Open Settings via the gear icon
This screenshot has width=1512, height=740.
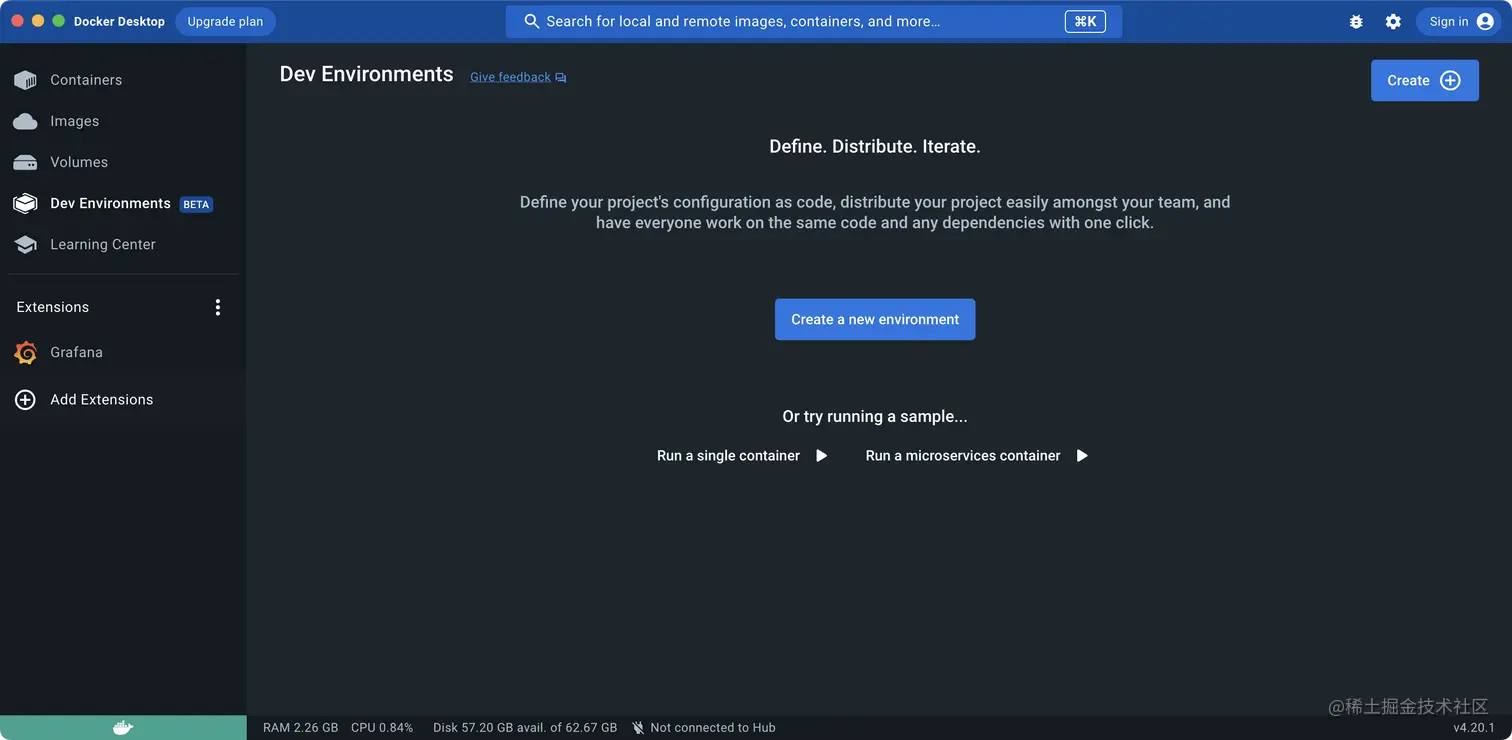[1393, 21]
